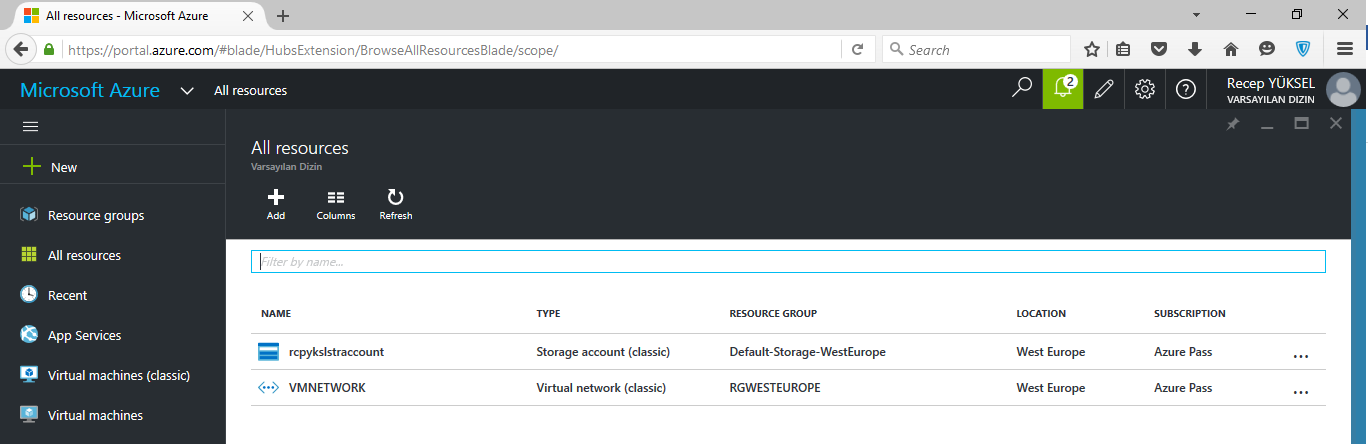Pin the All resources blade
1368x444 pixels.
(x=1233, y=124)
